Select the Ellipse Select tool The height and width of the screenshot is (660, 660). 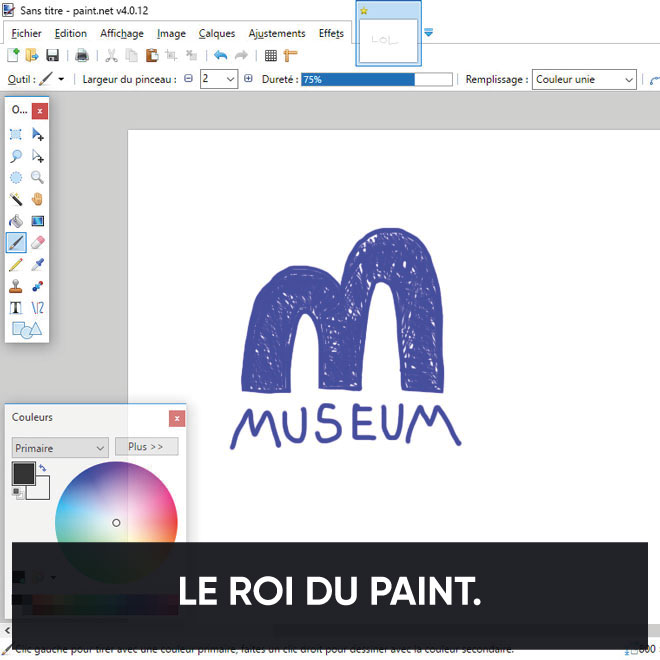(16, 178)
